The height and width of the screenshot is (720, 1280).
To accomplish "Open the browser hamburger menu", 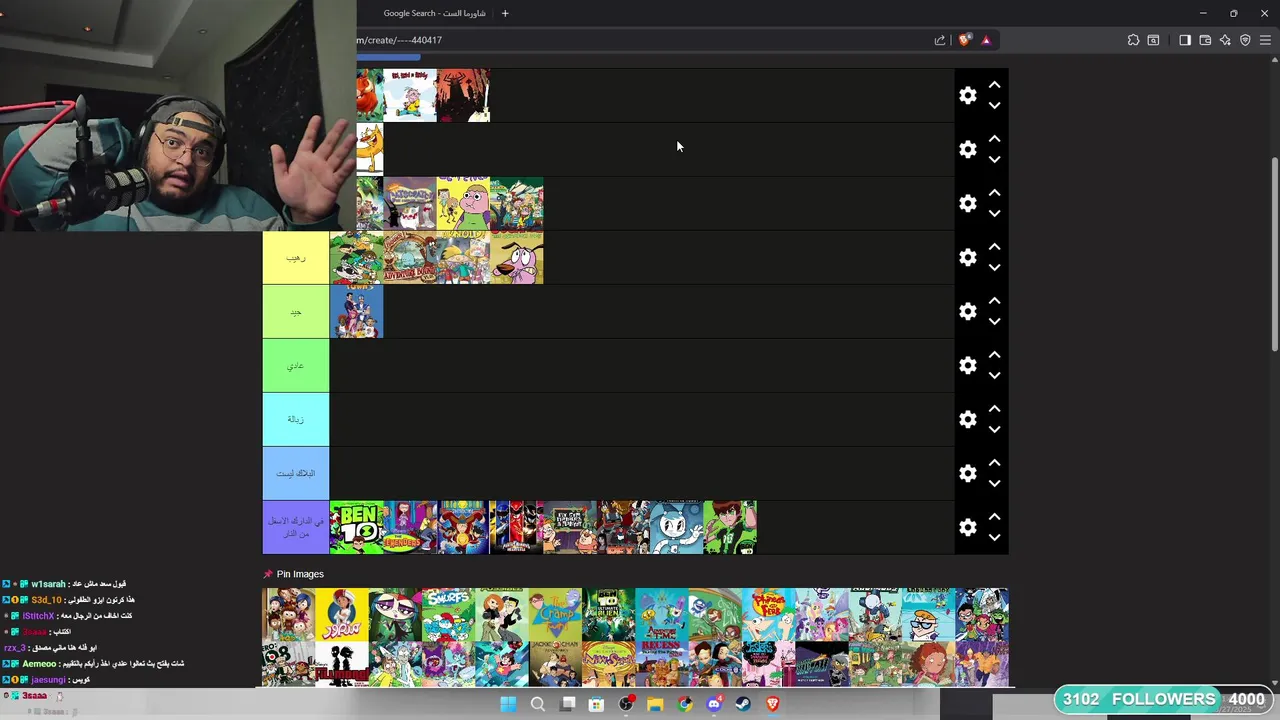I will [x=1265, y=40].
